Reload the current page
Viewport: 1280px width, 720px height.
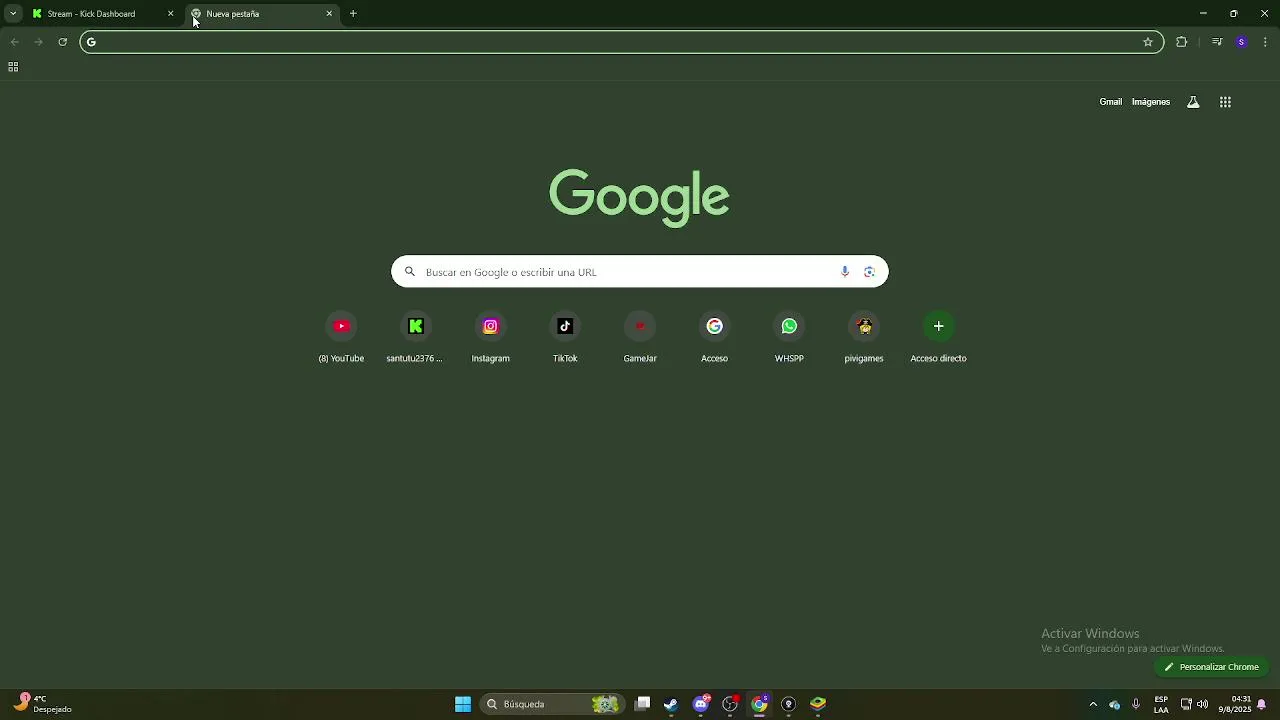pos(62,42)
